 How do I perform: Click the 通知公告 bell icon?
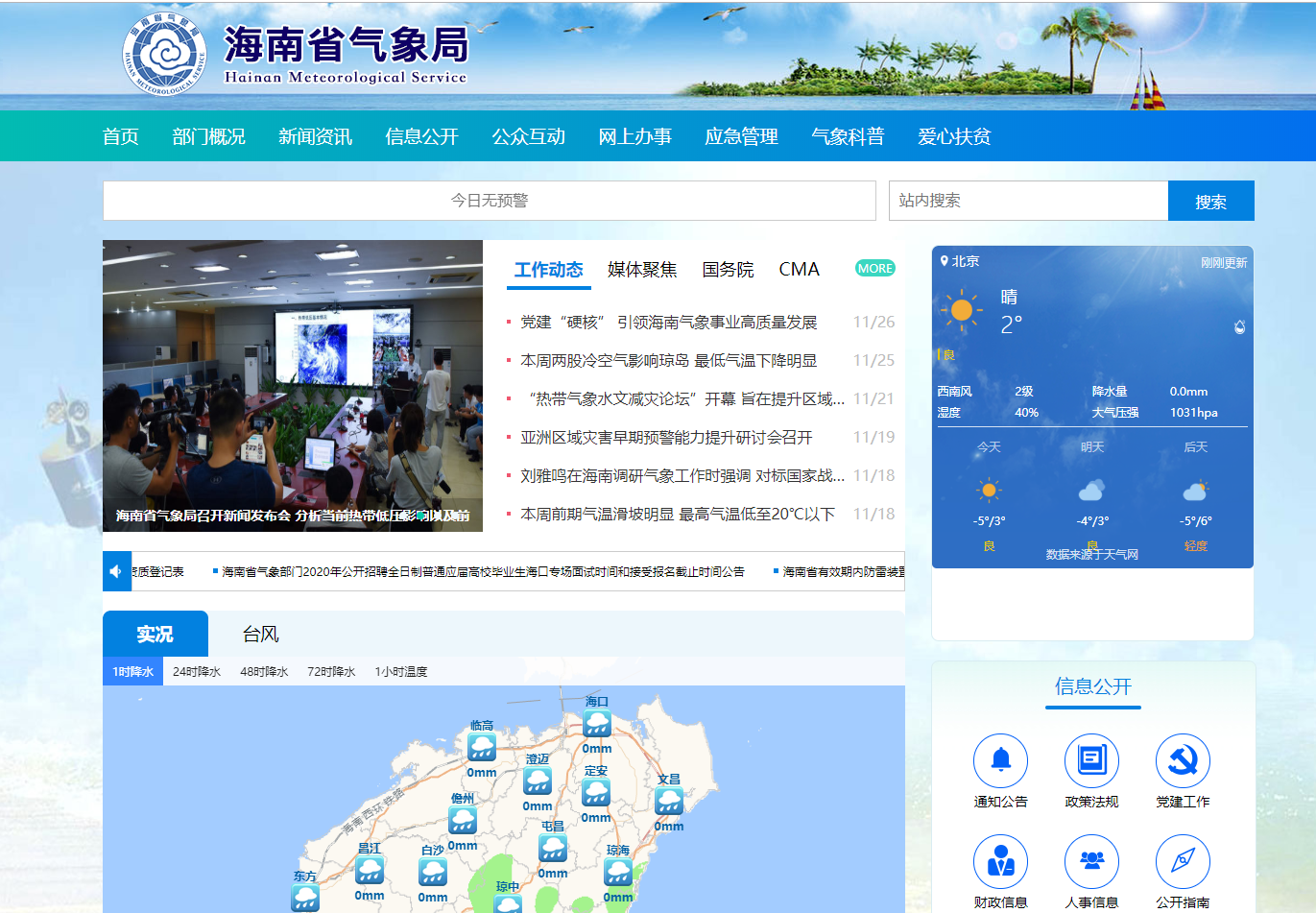coord(1000,760)
